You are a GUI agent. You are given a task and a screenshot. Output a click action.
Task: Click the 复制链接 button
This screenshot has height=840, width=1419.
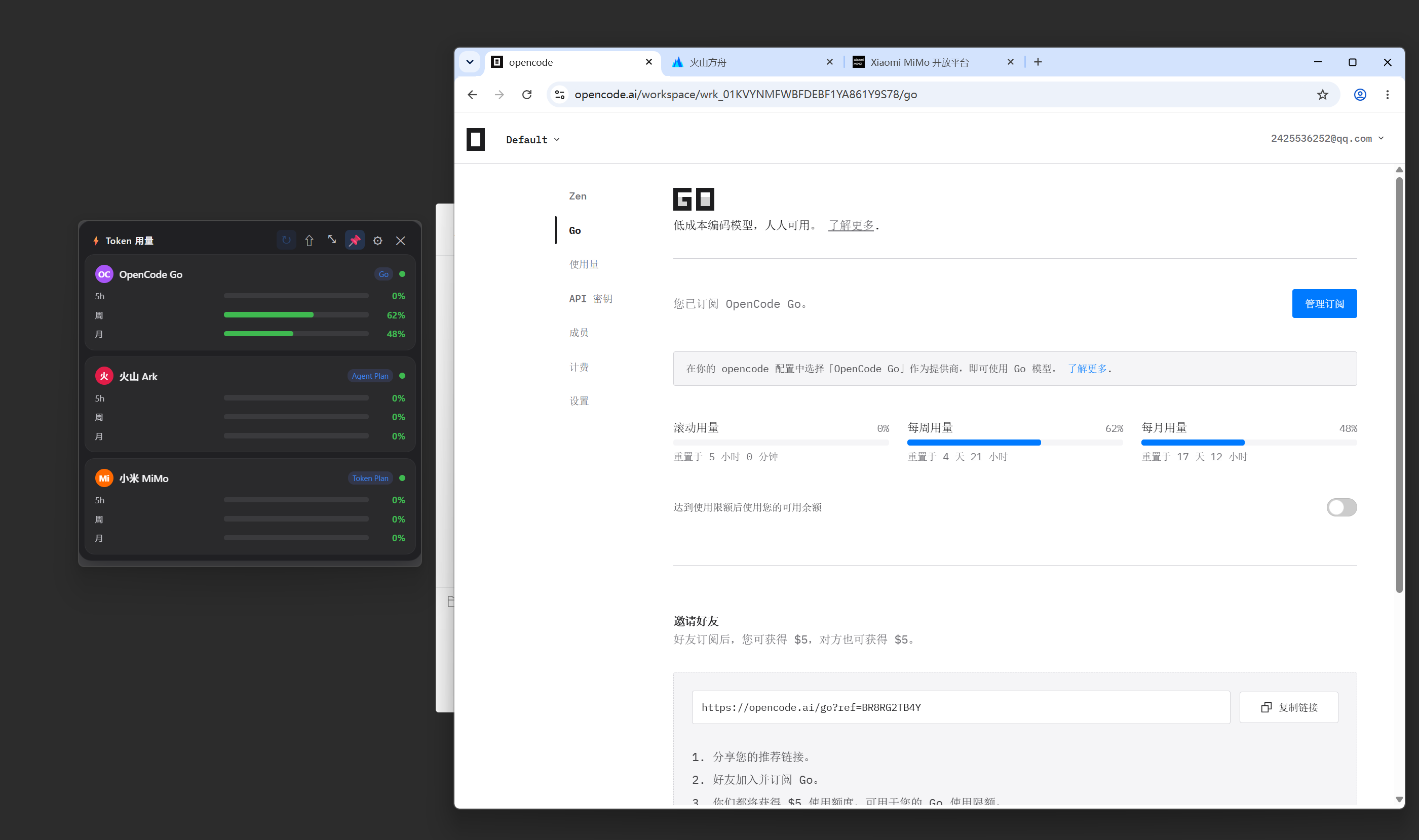pos(1288,707)
